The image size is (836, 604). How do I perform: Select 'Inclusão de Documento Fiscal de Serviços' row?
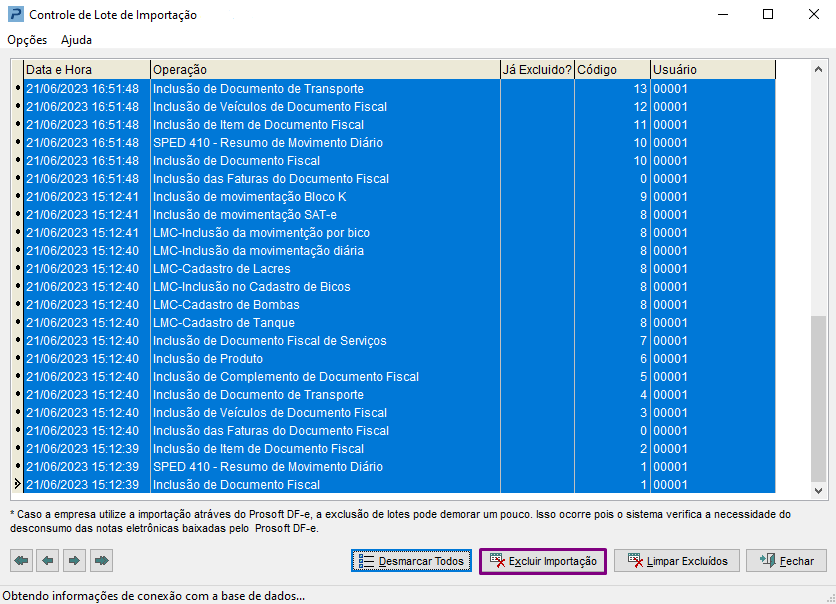pyautogui.click(x=399, y=341)
